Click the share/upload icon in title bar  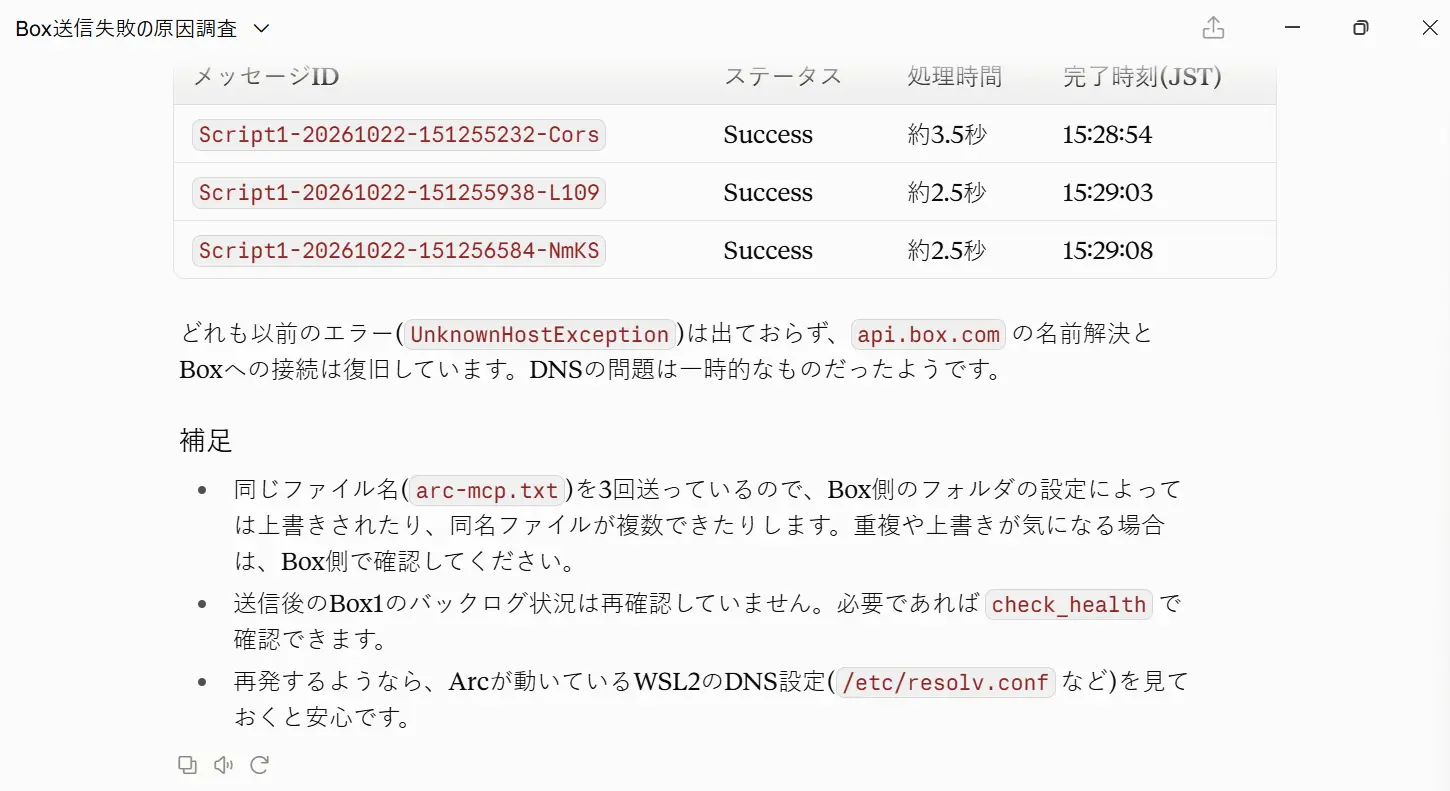point(1213,28)
